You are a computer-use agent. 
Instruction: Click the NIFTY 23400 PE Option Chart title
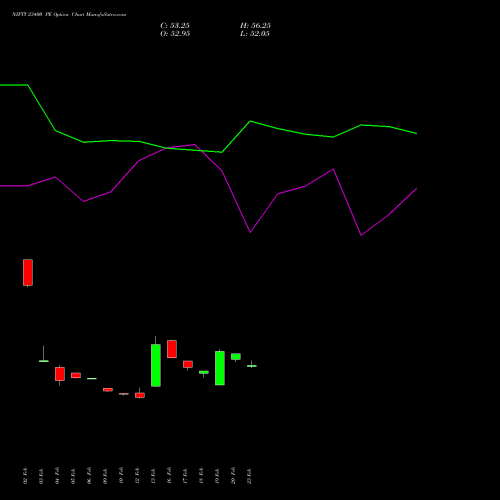point(69,15)
